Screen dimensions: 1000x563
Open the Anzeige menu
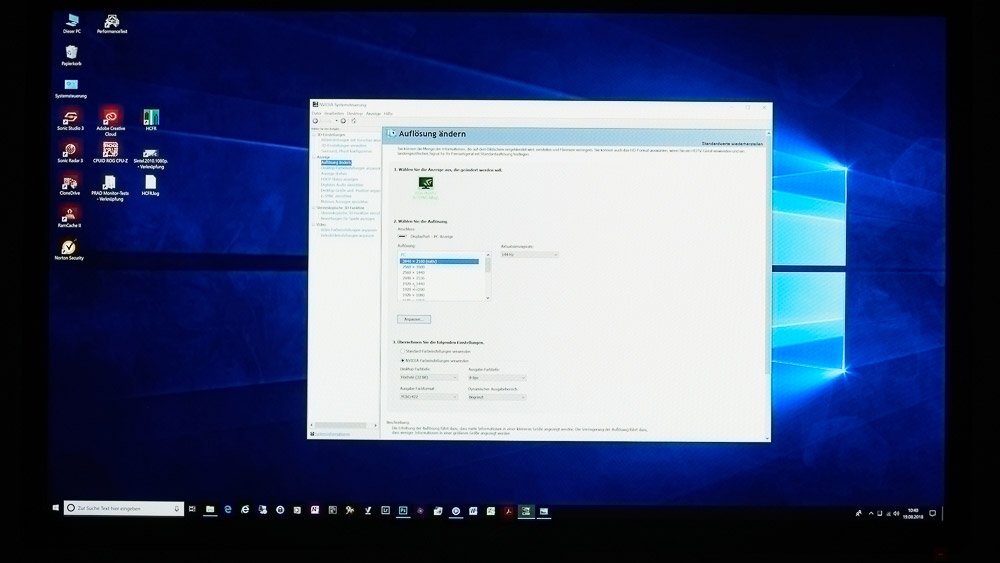click(x=373, y=113)
